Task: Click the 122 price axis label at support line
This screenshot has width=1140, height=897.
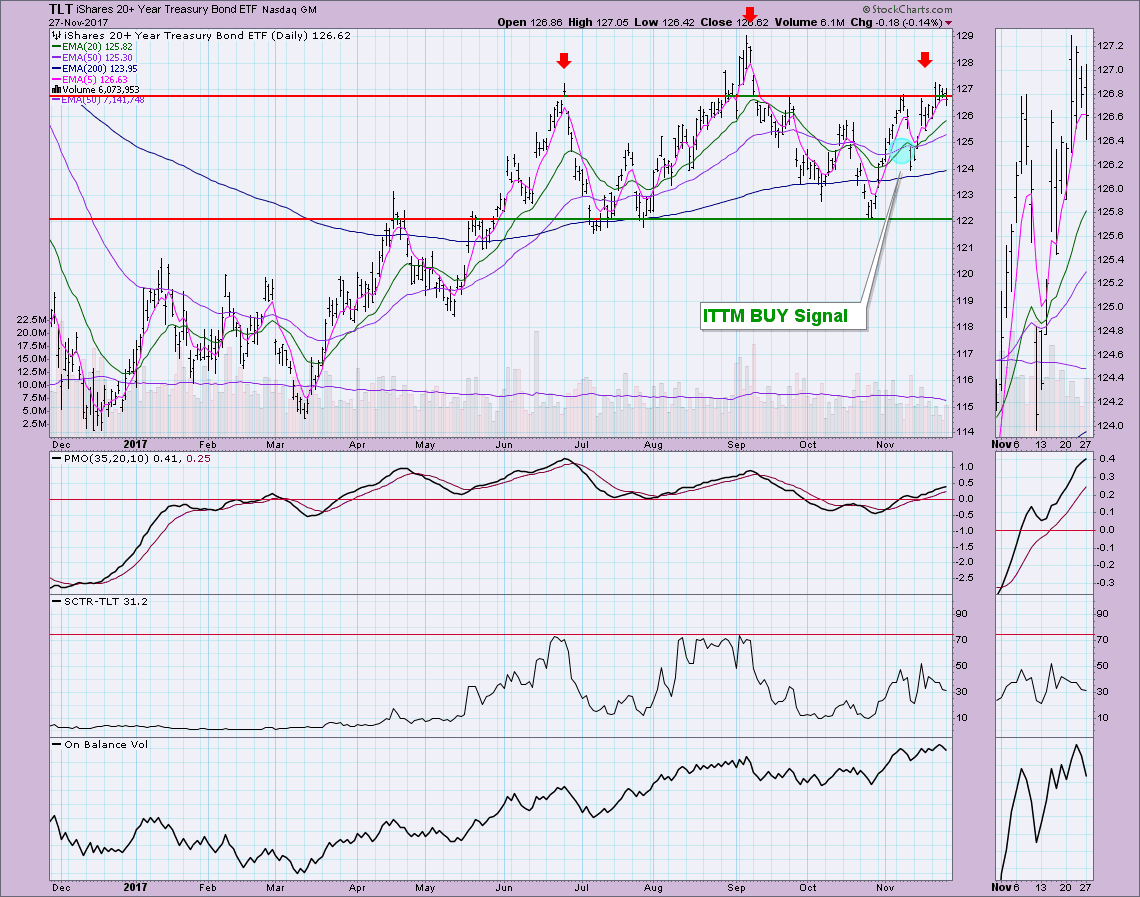Action: [965, 221]
